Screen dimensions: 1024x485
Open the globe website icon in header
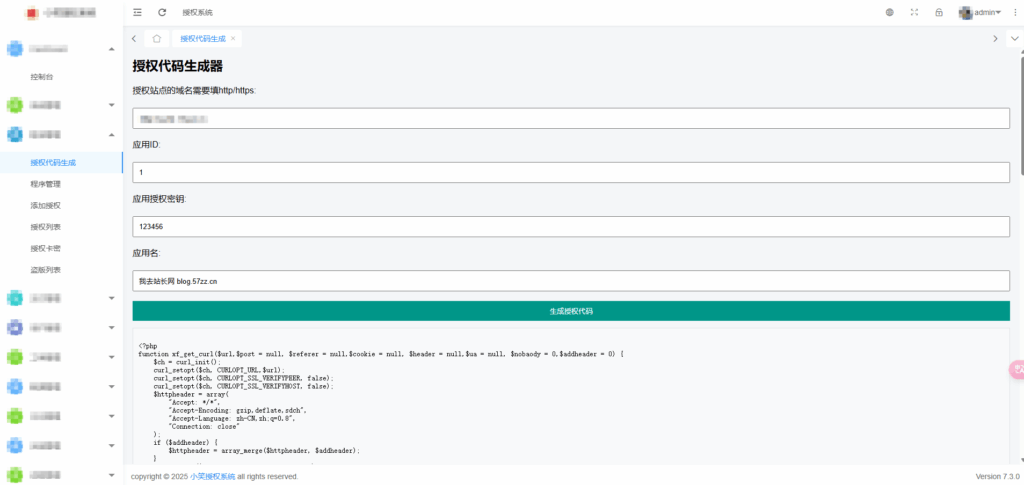890,13
